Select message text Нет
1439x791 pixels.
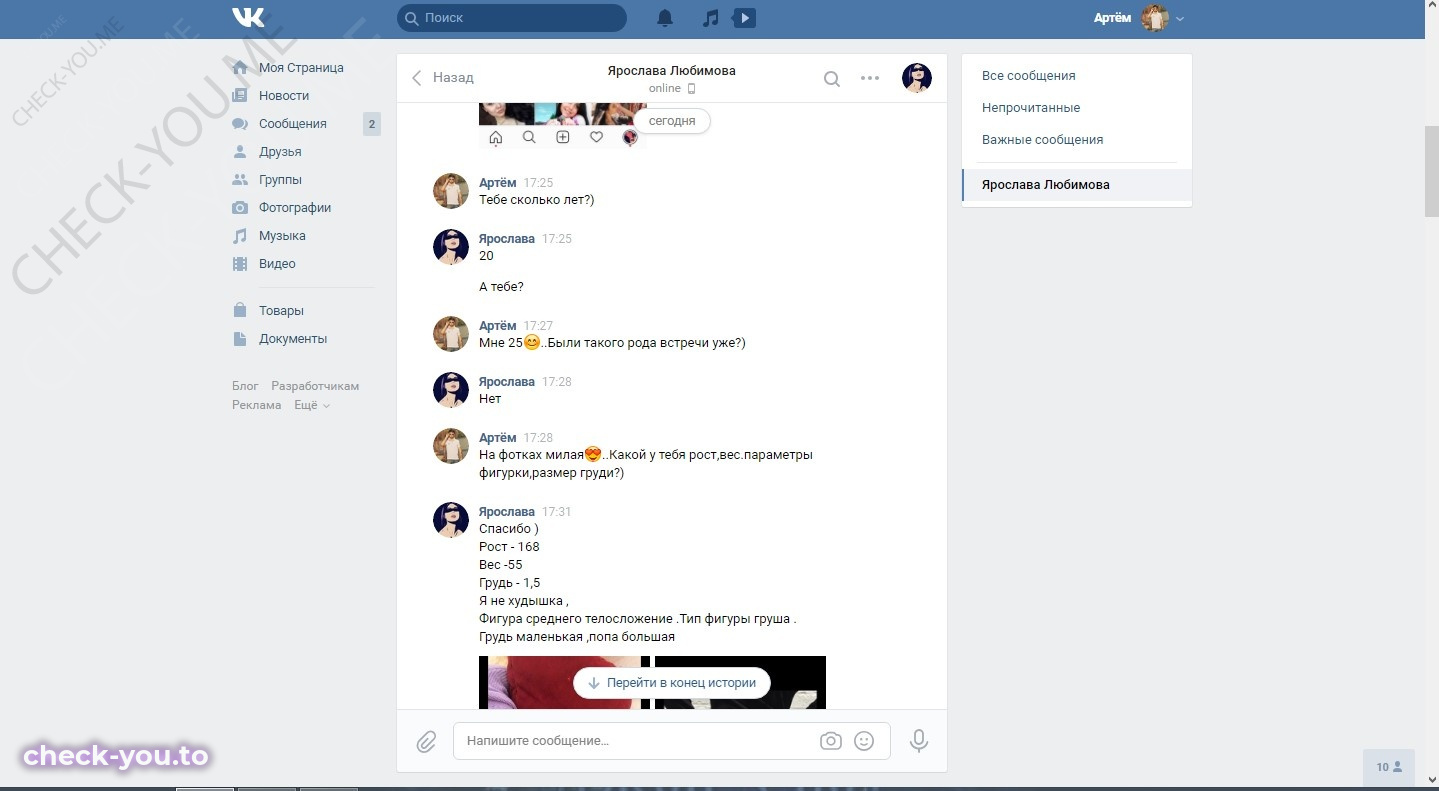click(x=490, y=399)
